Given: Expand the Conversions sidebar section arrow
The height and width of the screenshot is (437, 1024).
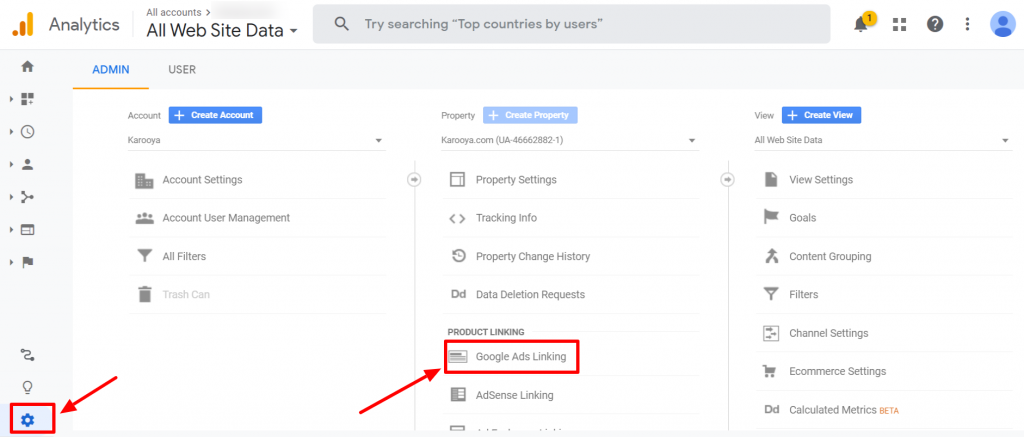Looking at the screenshot, I should tap(11, 263).
